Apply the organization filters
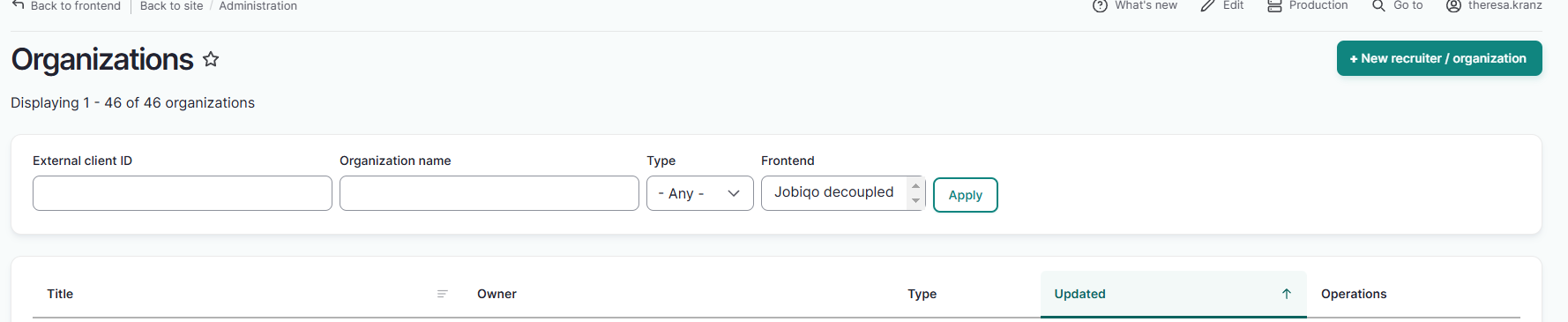Image resolution: width=1568 pixels, height=322 pixels. (x=966, y=195)
